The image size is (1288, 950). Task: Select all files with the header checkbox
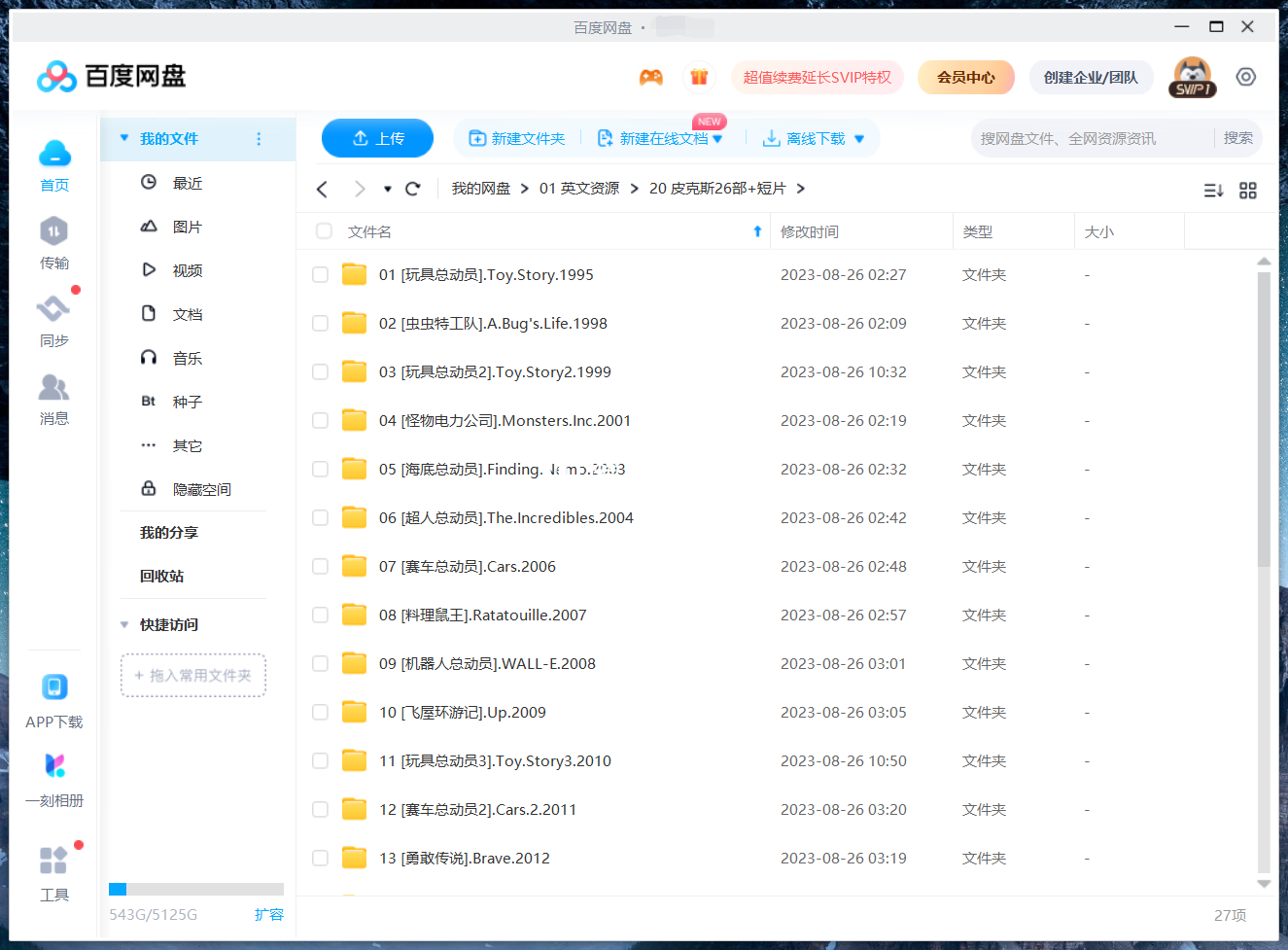(323, 231)
